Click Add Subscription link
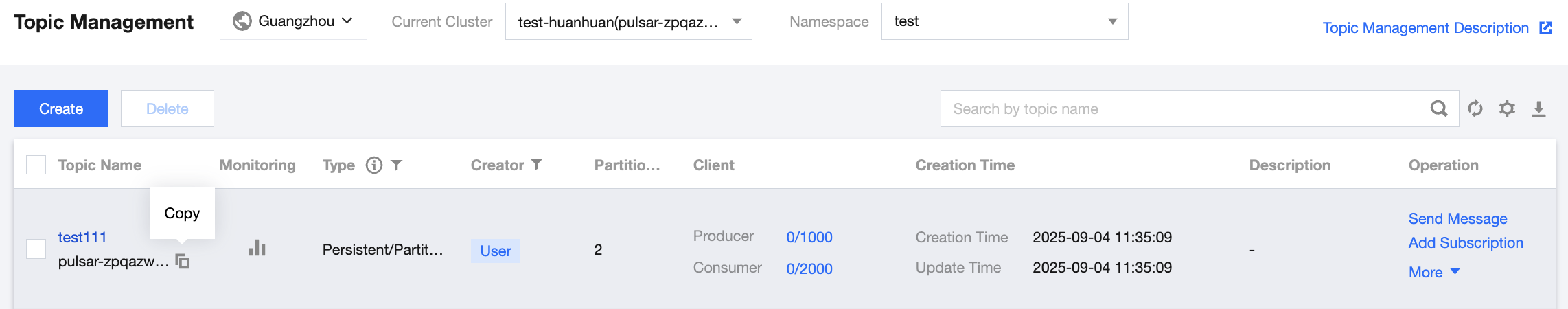This screenshot has width=1568, height=309. [x=1466, y=242]
